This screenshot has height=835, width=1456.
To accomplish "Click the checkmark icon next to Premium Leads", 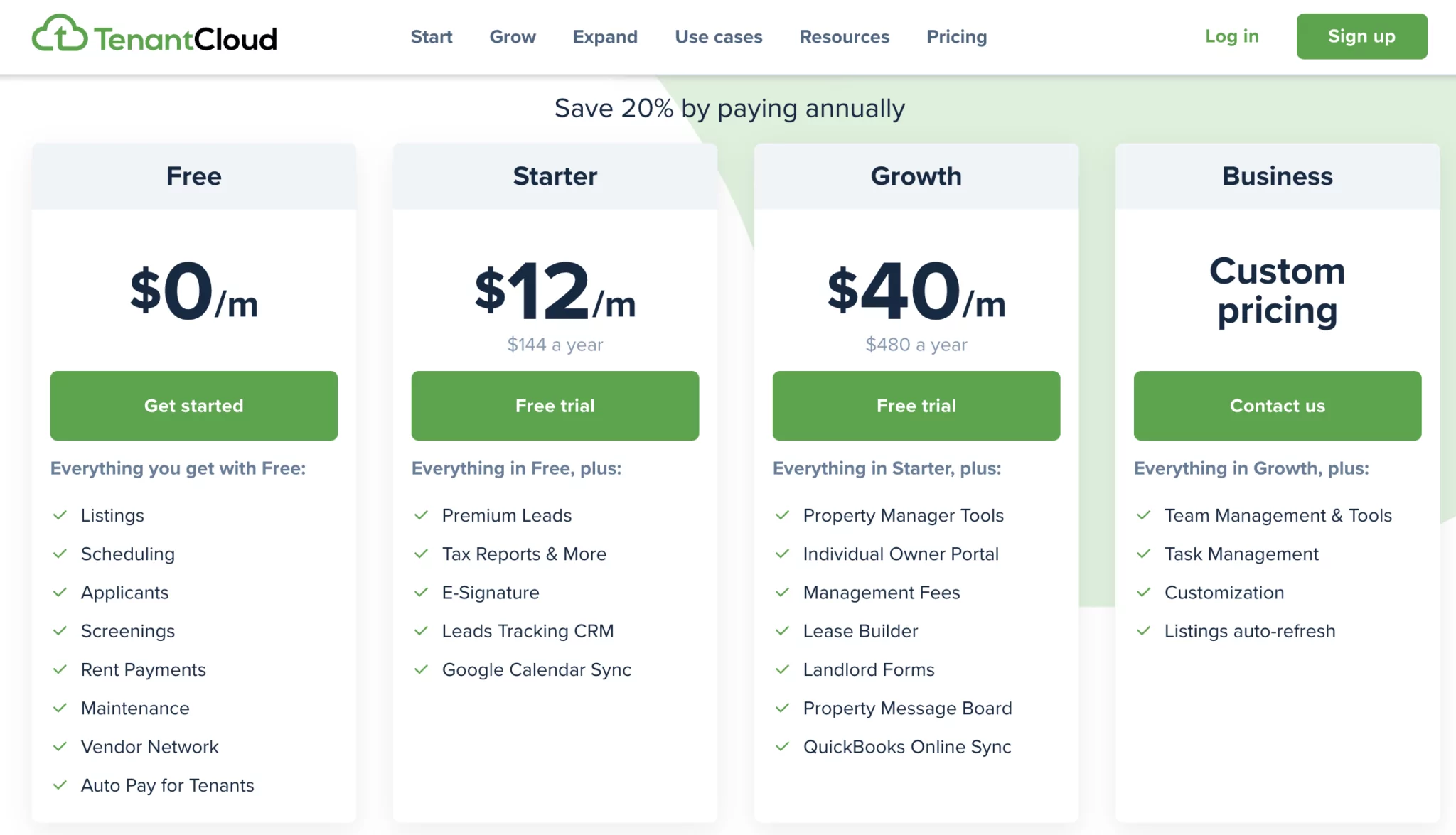I will [x=422, y=515].
